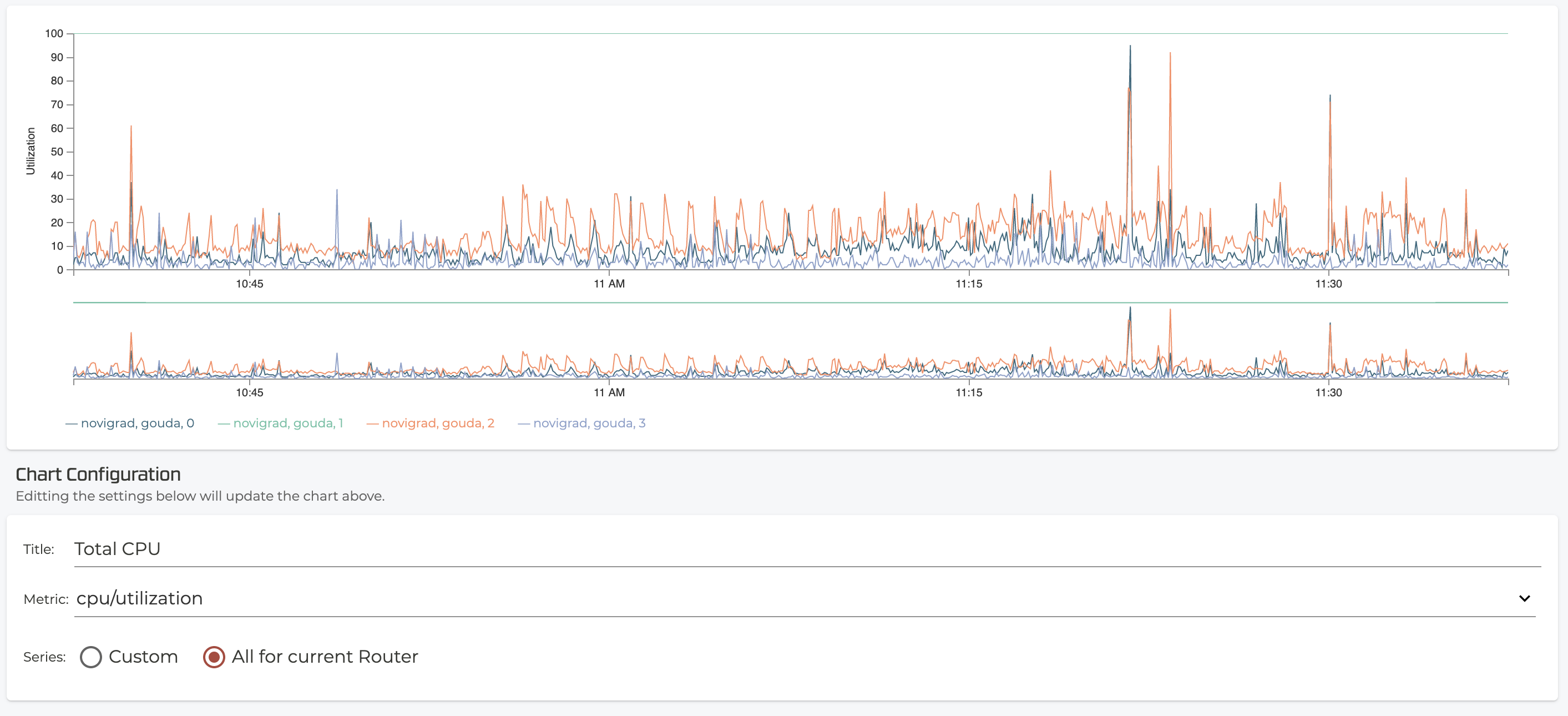This screenshot has height=716, width=1568.
Task: Click 11:30 label on main chart axis
Action: 1328,284
